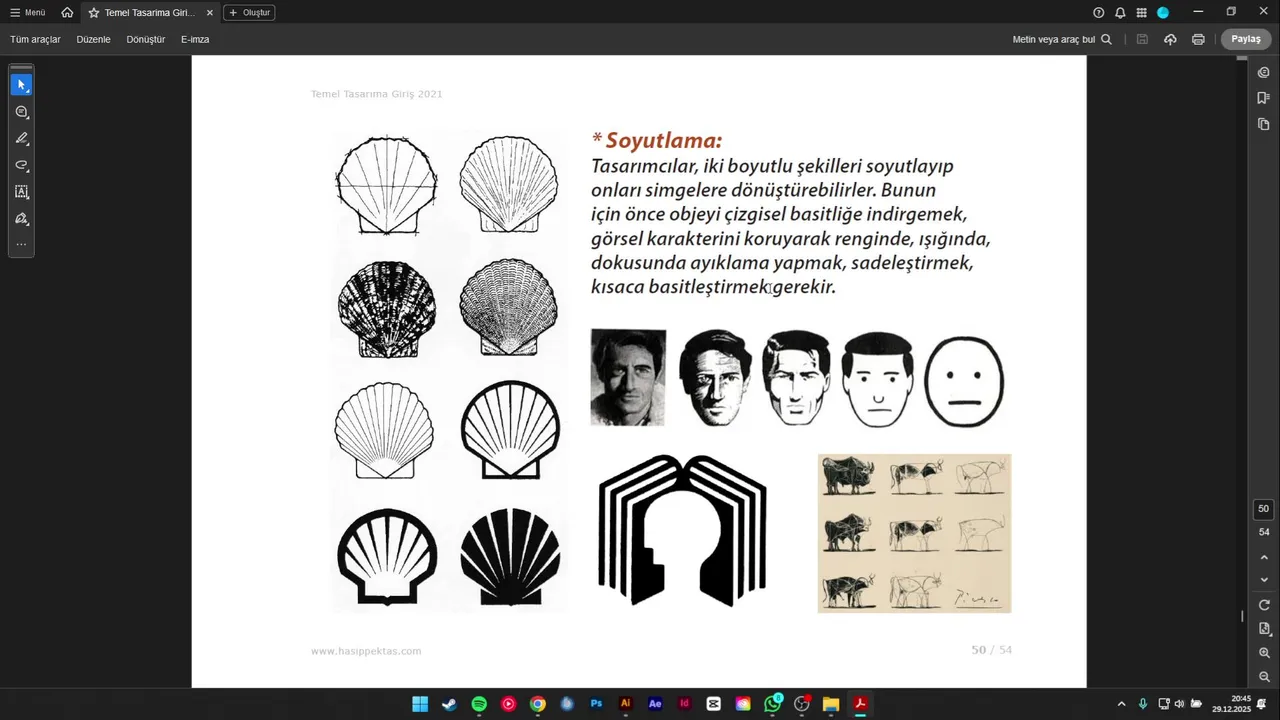This screenshot has height=720, width=1280.
Task: Open Google Chrome from the taskbar
Action: 538,704
